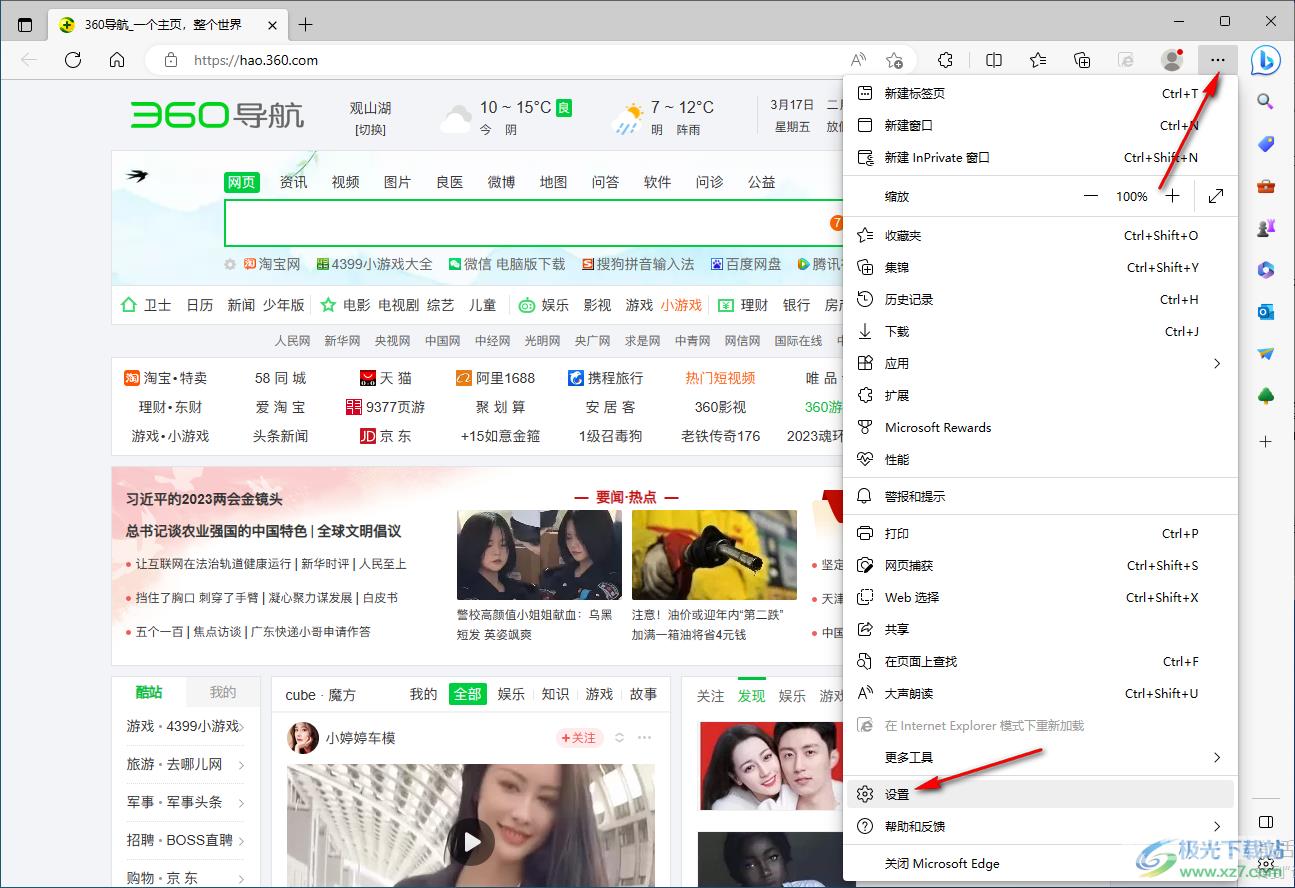
Task: Select the 关注 tab in feed
Action: 710,696
